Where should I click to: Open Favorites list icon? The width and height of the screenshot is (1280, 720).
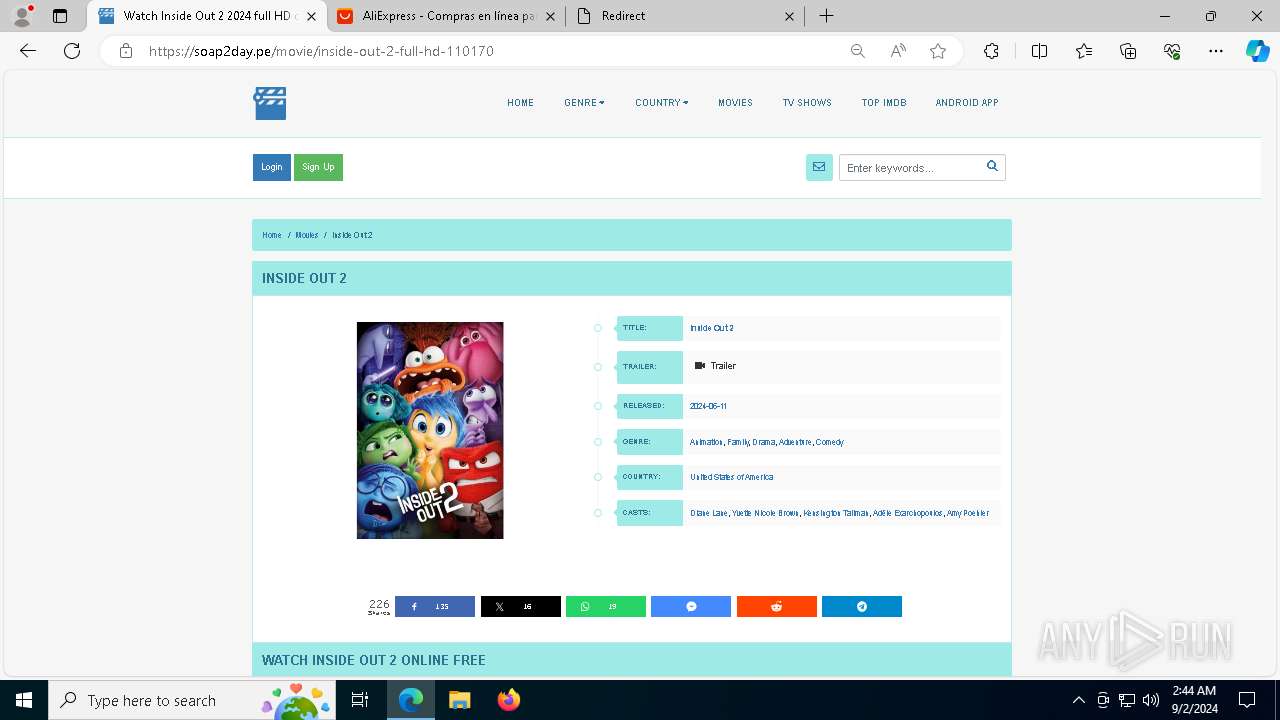point(1084,51)
